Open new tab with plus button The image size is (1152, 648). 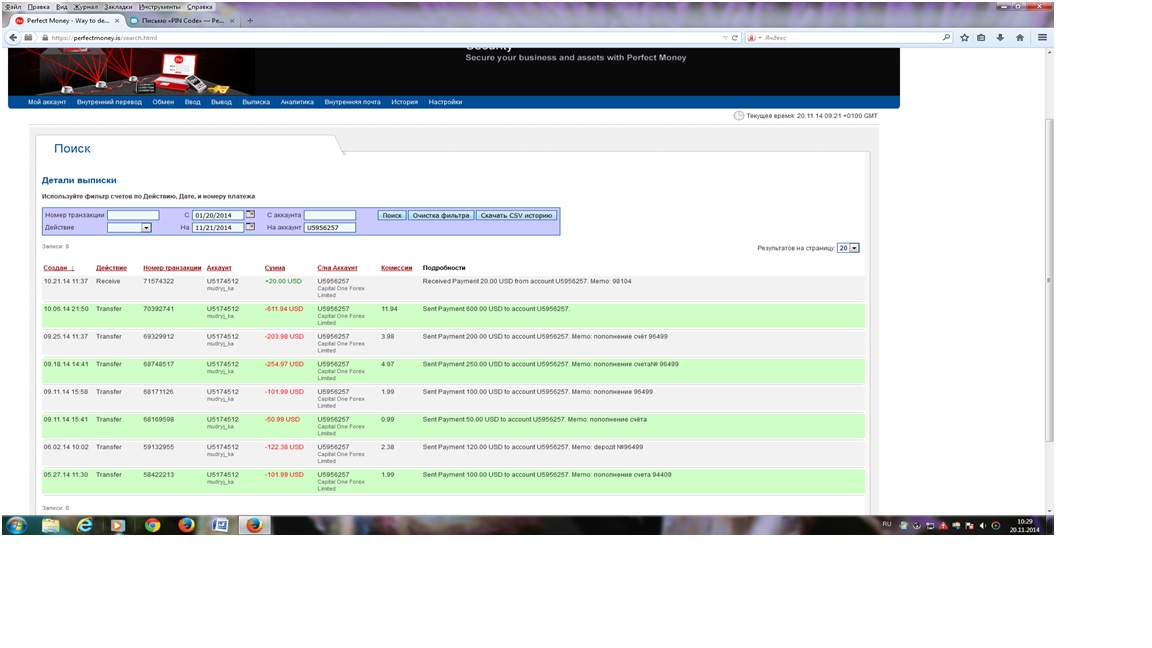[250, 21]
